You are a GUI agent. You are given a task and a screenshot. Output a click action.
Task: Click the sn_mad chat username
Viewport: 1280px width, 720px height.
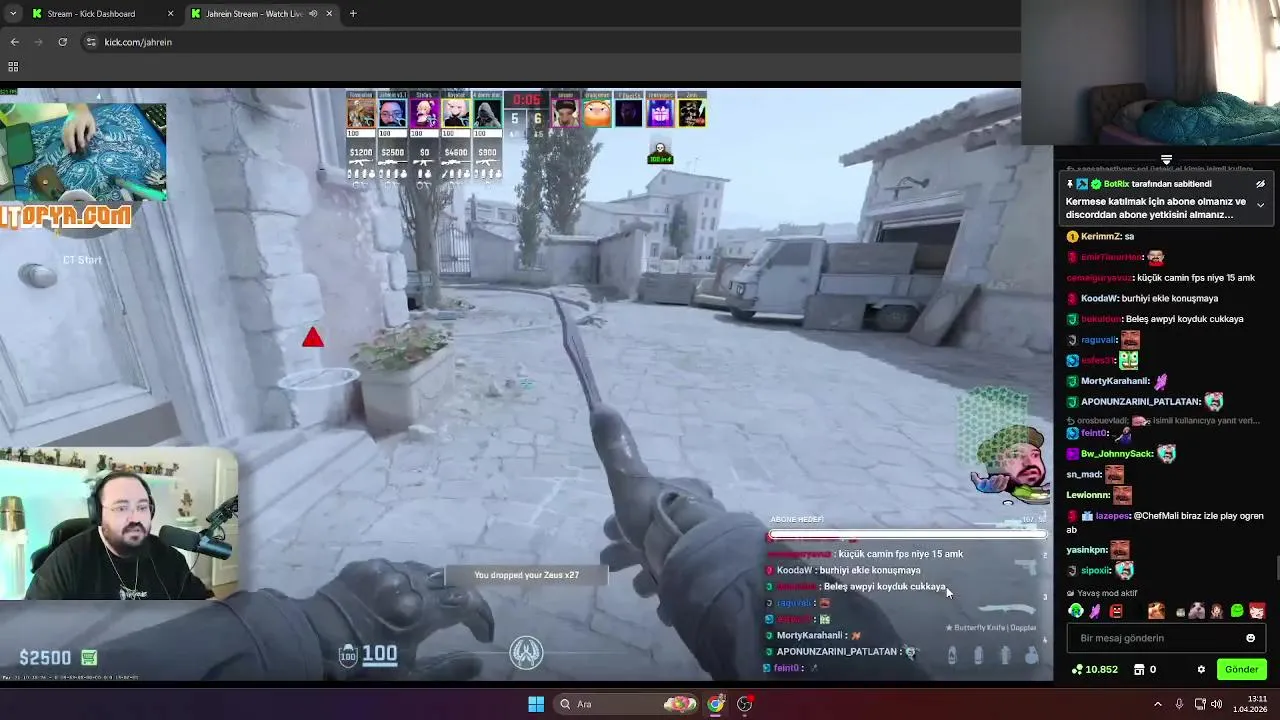click(x=1084, y=475)
